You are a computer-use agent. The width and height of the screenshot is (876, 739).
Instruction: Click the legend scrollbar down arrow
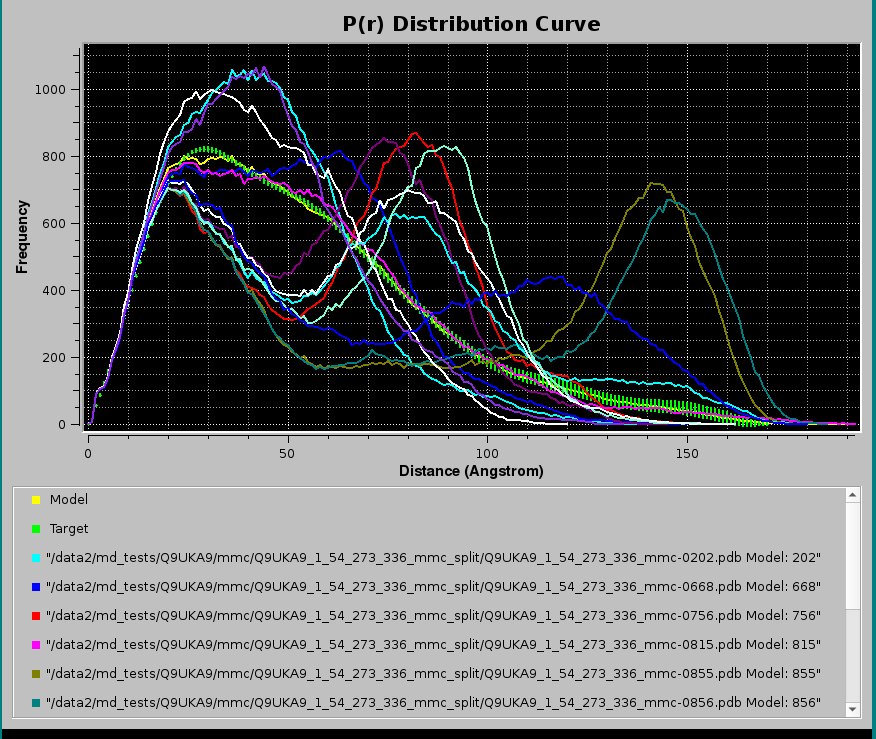tap(852, 709)
